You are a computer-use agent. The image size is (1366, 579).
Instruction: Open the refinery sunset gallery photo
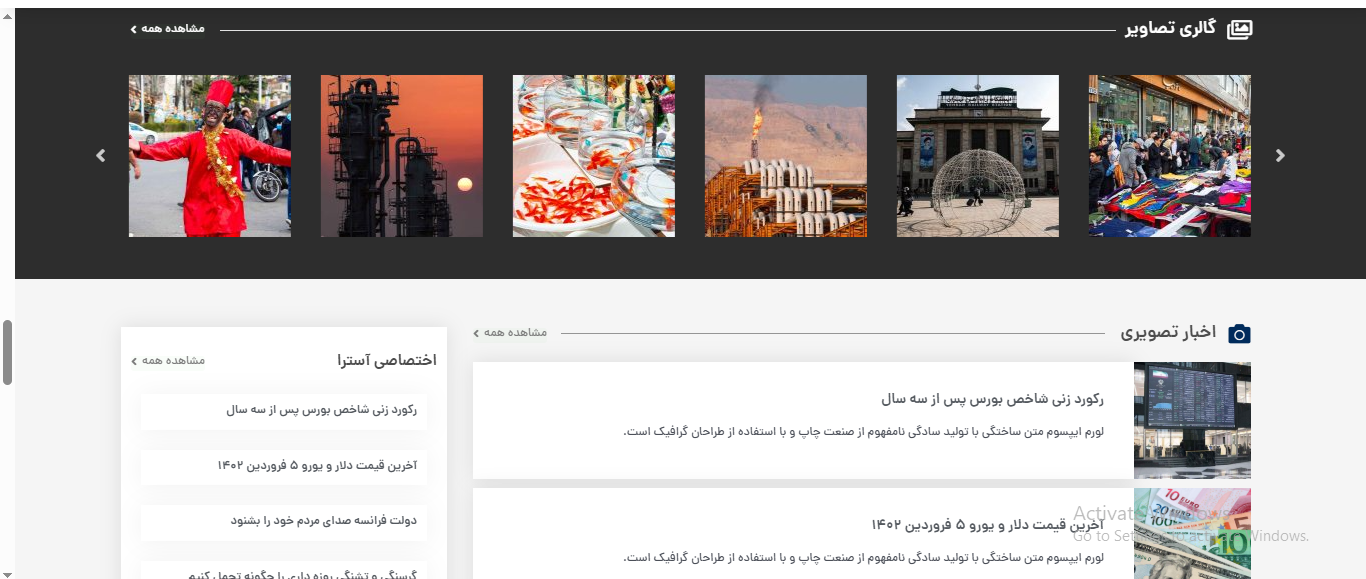(402, 156)
